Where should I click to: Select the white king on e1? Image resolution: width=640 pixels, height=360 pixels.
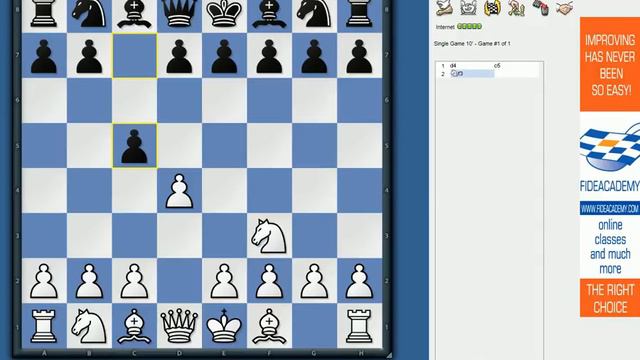click(x=224, y=326)
